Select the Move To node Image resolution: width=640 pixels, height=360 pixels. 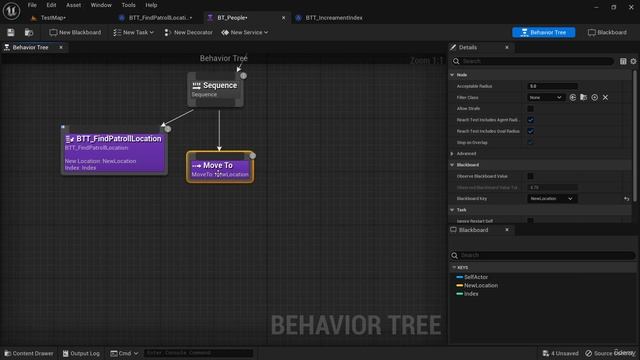click(220, 167)
